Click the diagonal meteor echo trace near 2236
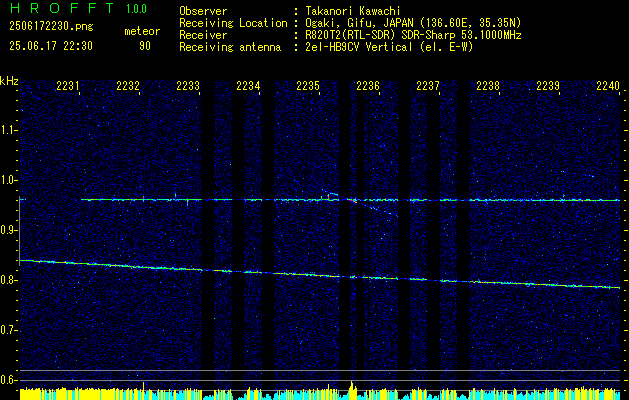This screenshot has height=400, width=629. 373,207
